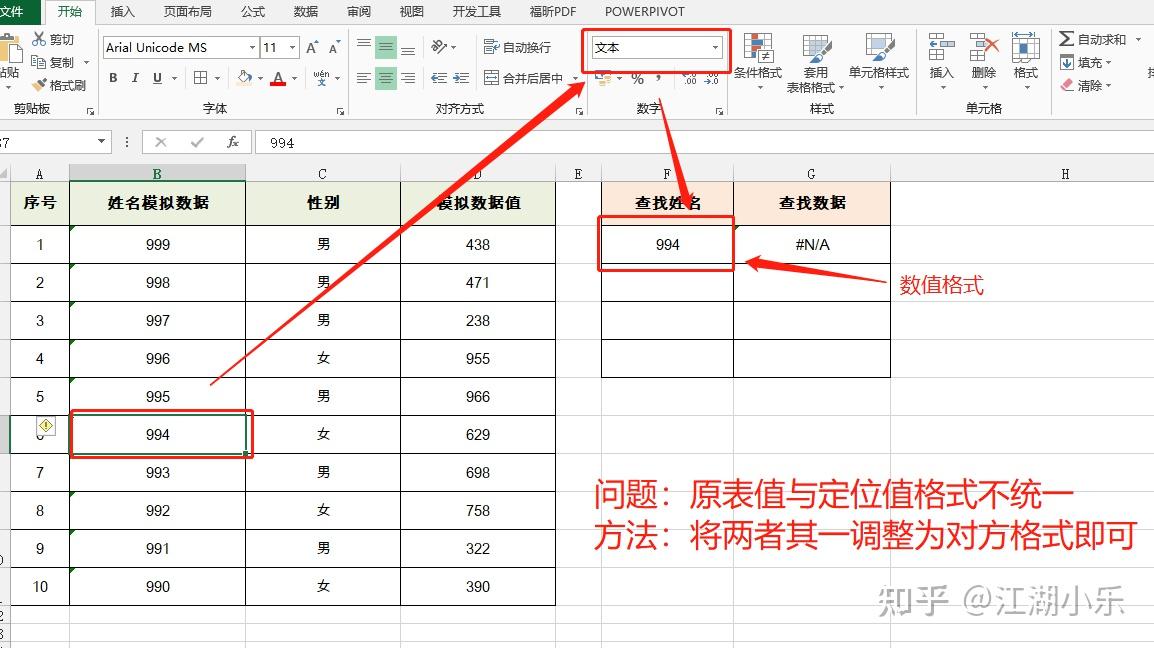Screen dimensions: 1154x648
Task: Toggle Underline formatting
Action: point(157,77)
